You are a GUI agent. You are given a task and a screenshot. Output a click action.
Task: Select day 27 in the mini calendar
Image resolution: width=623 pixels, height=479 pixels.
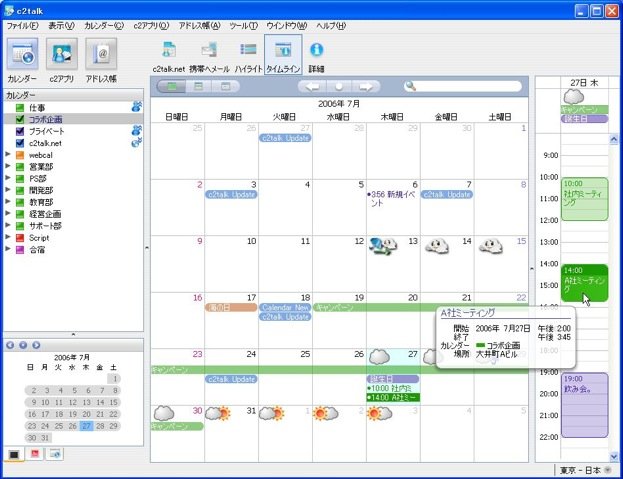coord(86,426)
